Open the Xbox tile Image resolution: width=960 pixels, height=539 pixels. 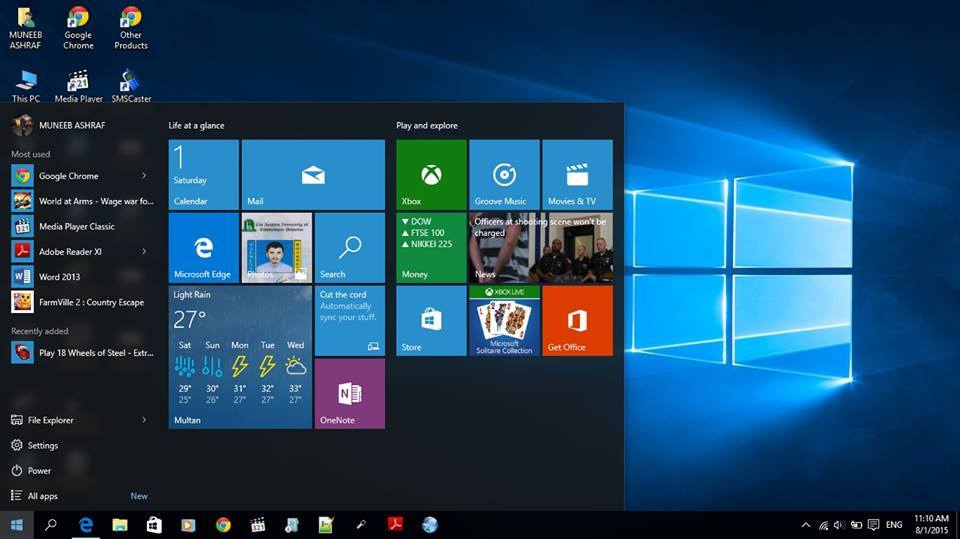pyautogui.click(x=431, y=175)
